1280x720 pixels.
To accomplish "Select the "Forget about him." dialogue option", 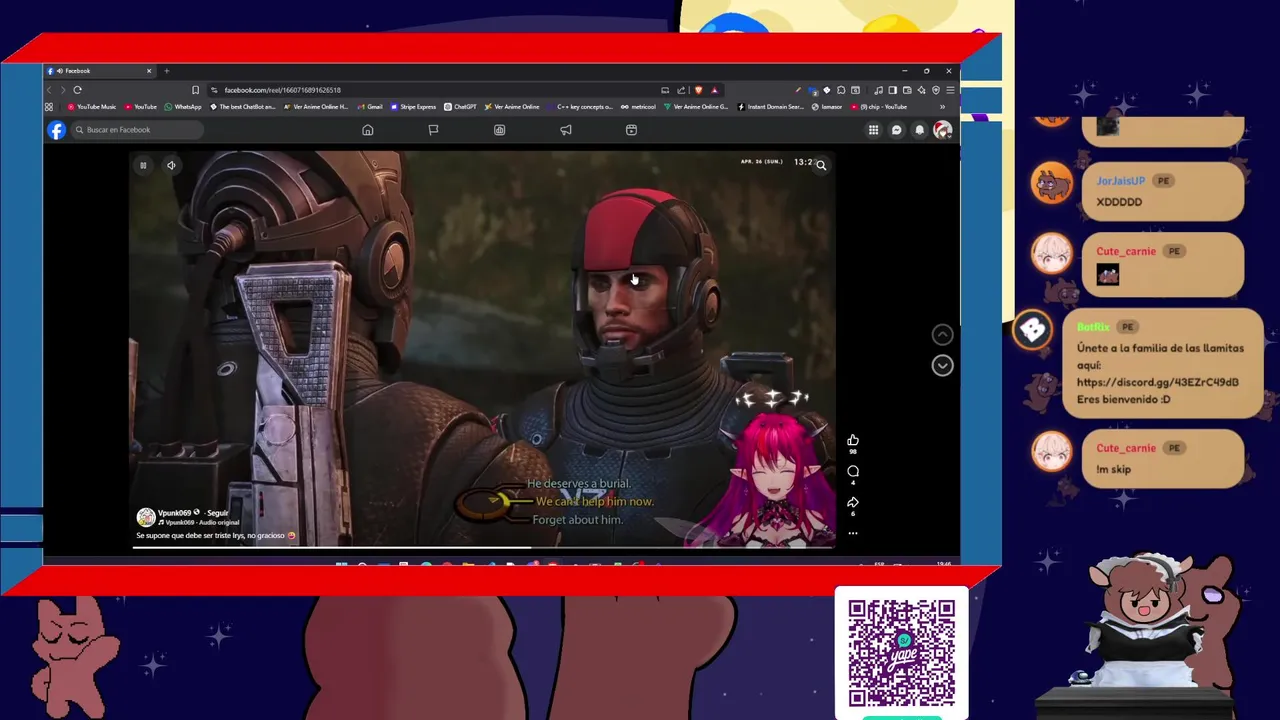I will 578,520.
